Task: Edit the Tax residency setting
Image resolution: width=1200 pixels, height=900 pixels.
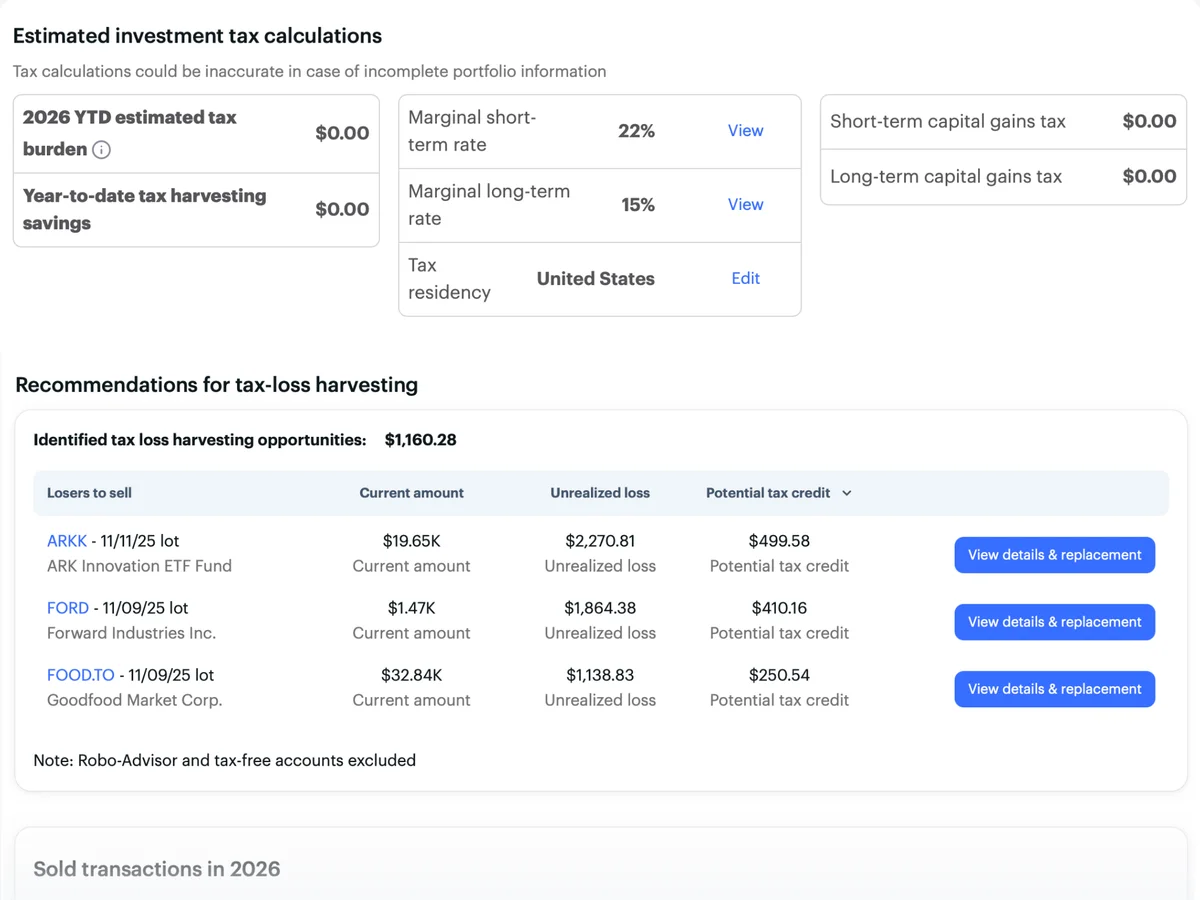Action: click(x=745, y=278)
